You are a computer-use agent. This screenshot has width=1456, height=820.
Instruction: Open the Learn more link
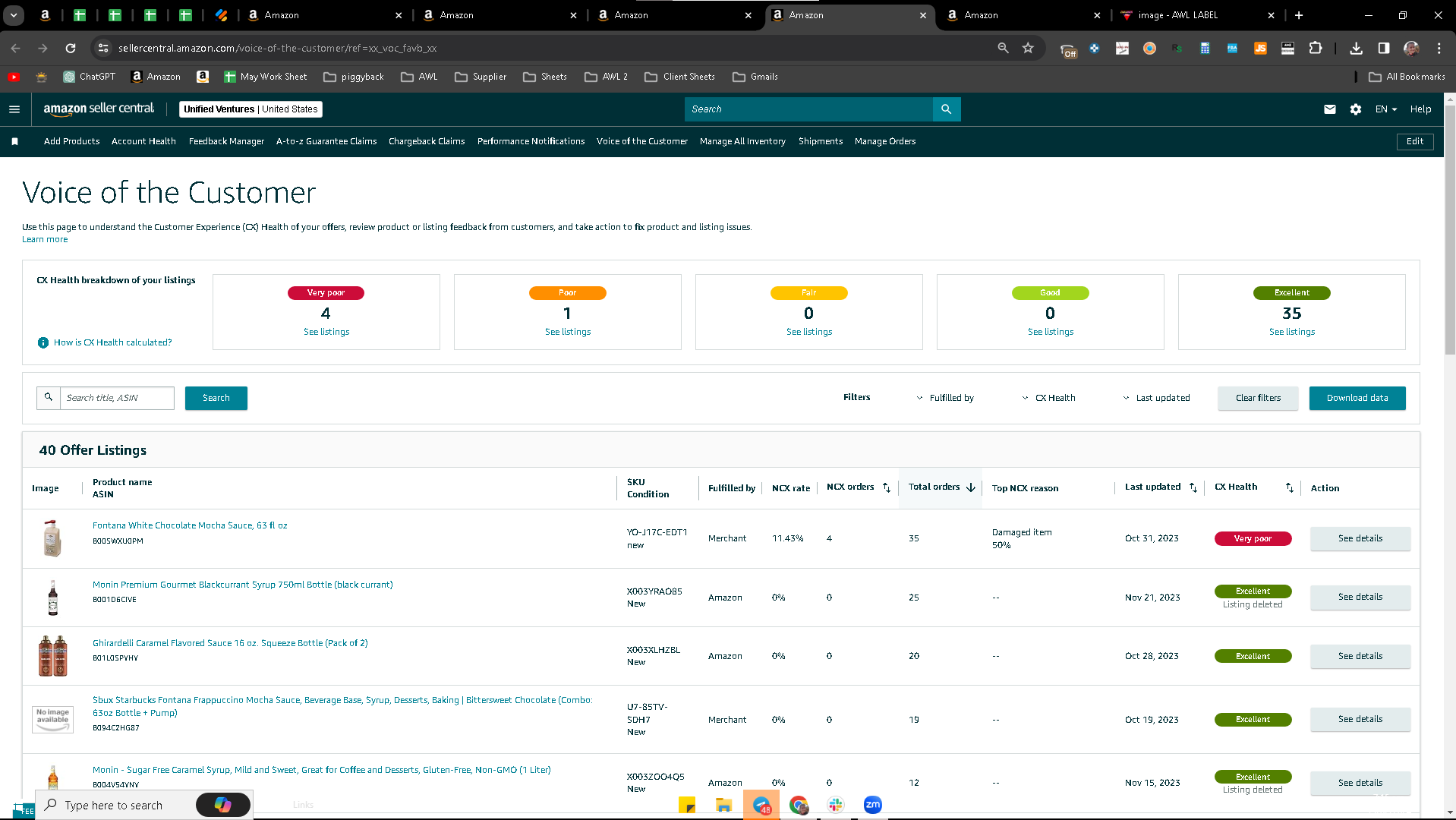pos(45,239)
